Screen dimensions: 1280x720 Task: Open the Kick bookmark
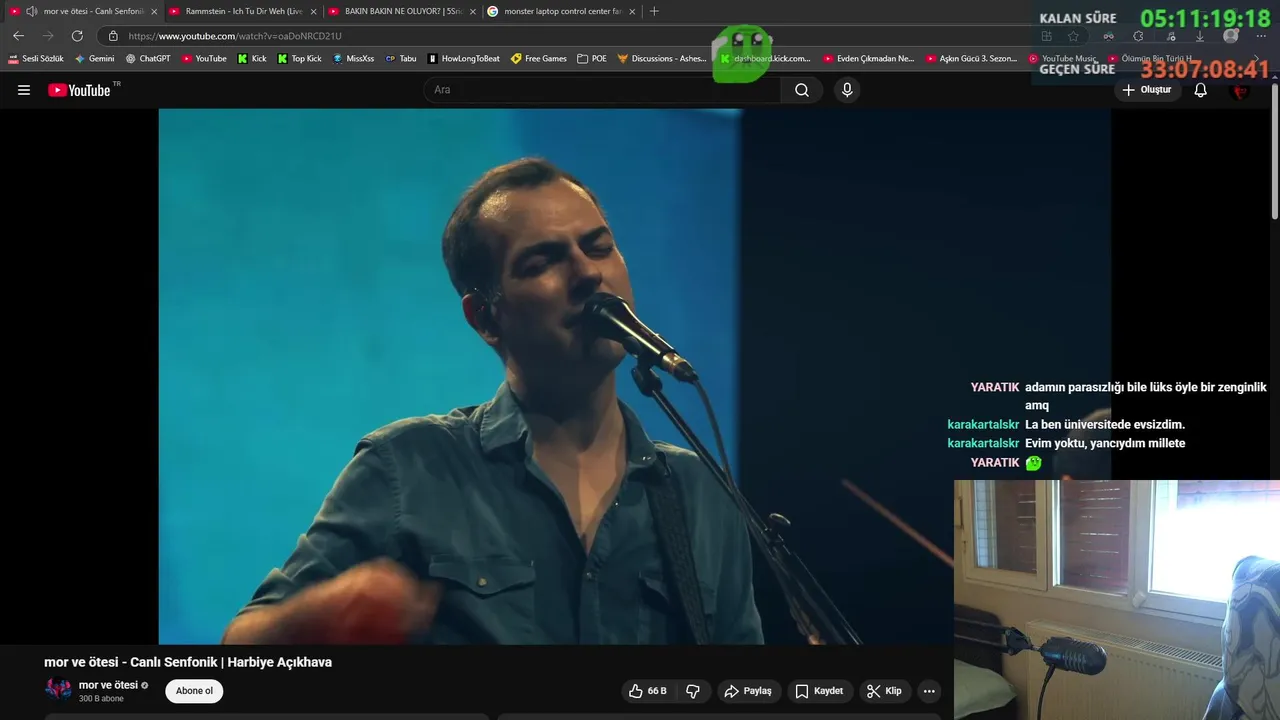[252, 59]
